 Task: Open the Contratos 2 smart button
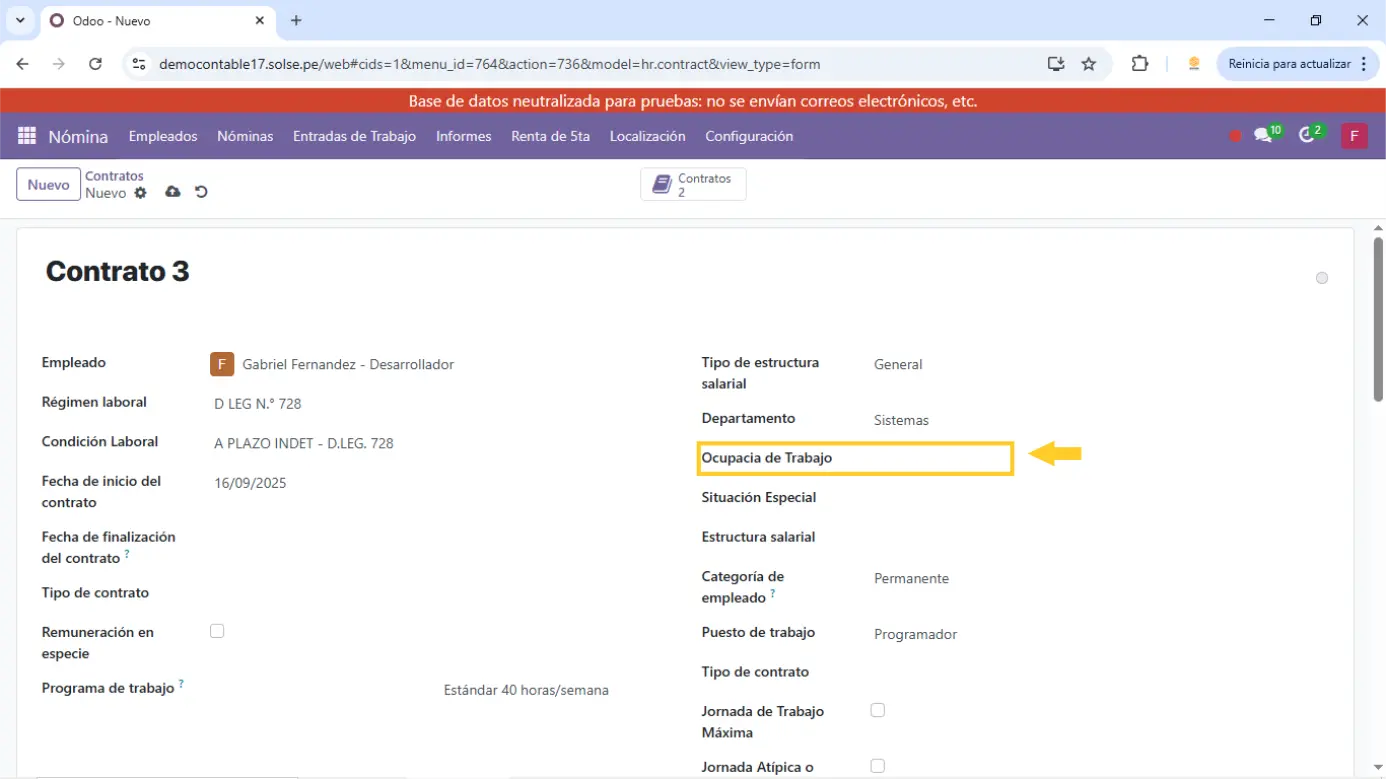click(693, 185)
